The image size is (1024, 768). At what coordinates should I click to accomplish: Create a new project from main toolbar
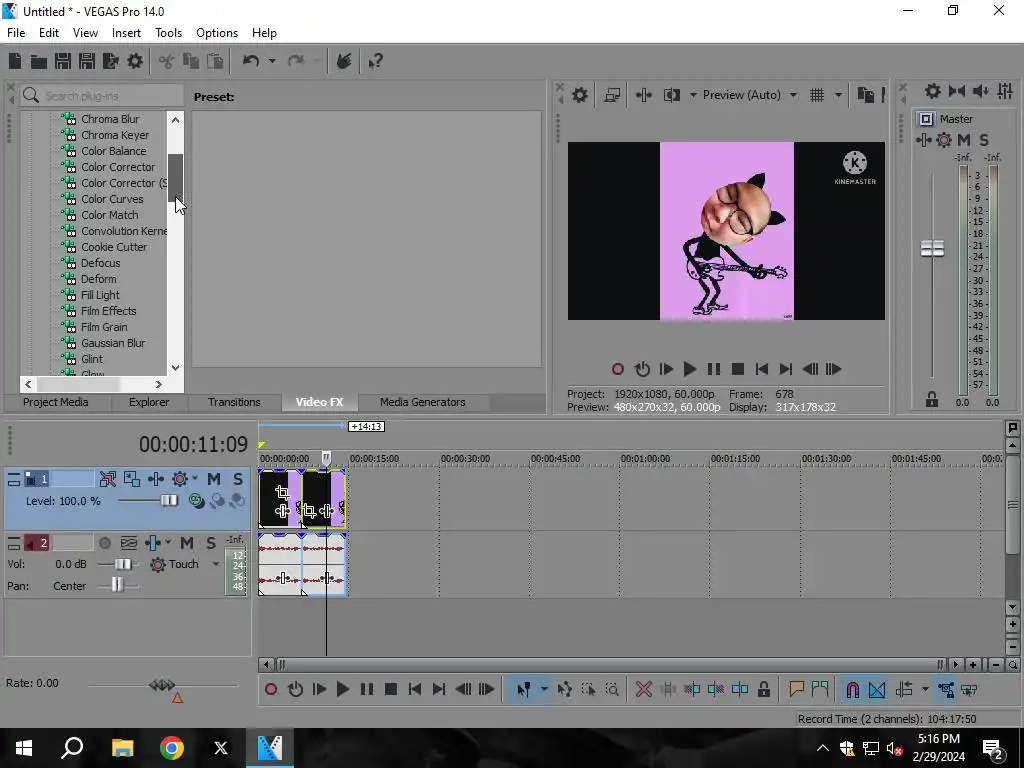(15, 61)
